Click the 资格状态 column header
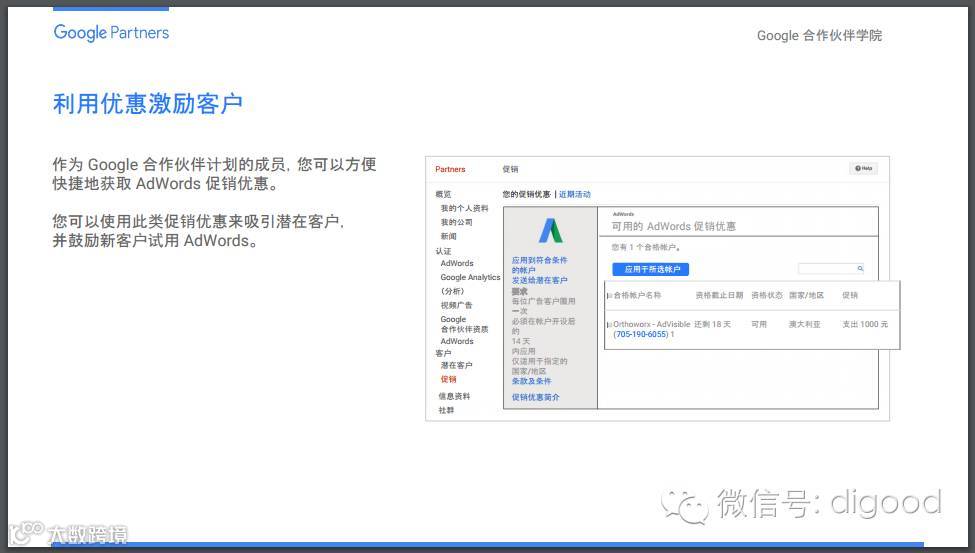 click(x=767, y=295)
